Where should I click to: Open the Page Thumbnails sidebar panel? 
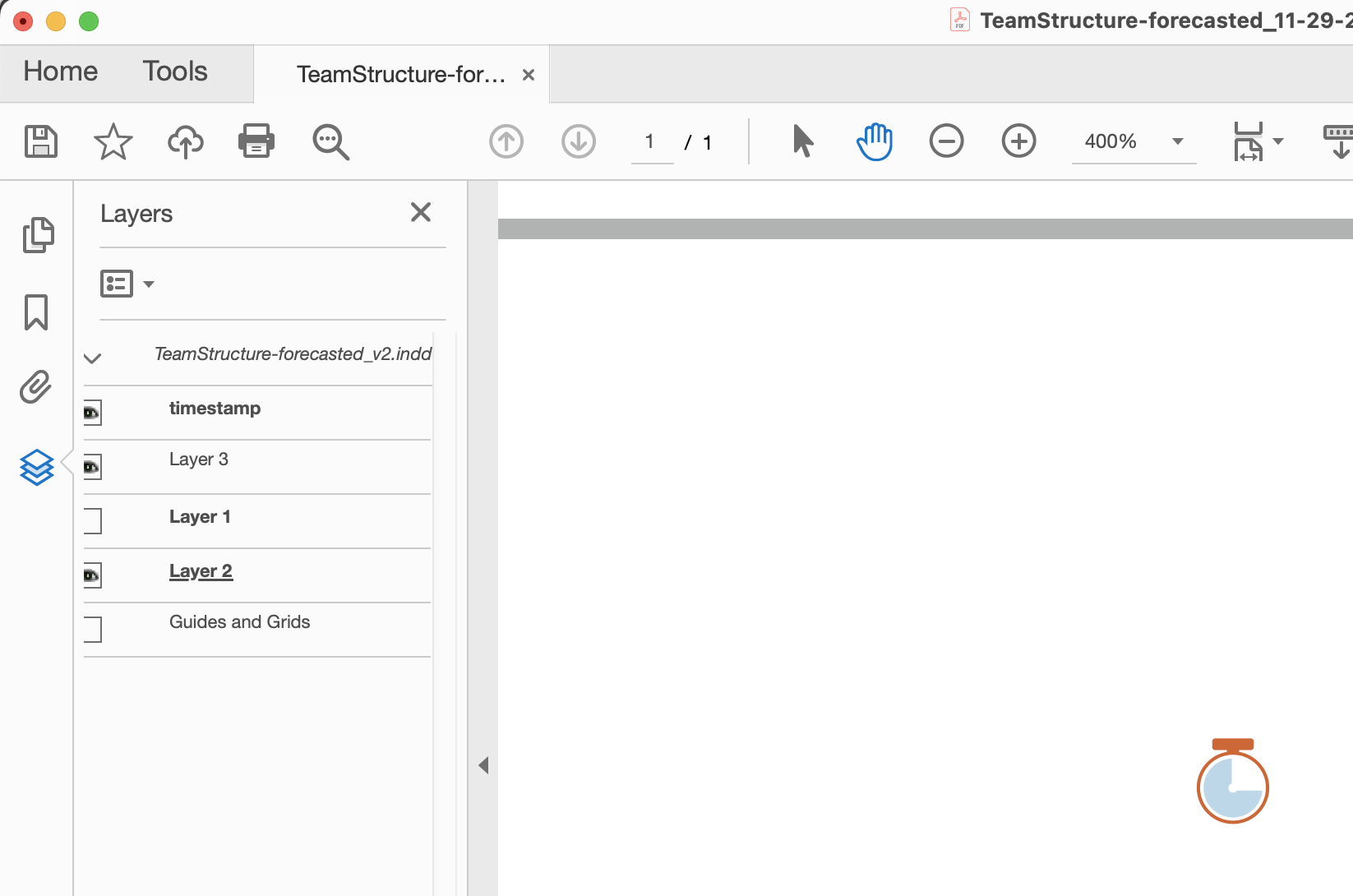click(37, 235)
